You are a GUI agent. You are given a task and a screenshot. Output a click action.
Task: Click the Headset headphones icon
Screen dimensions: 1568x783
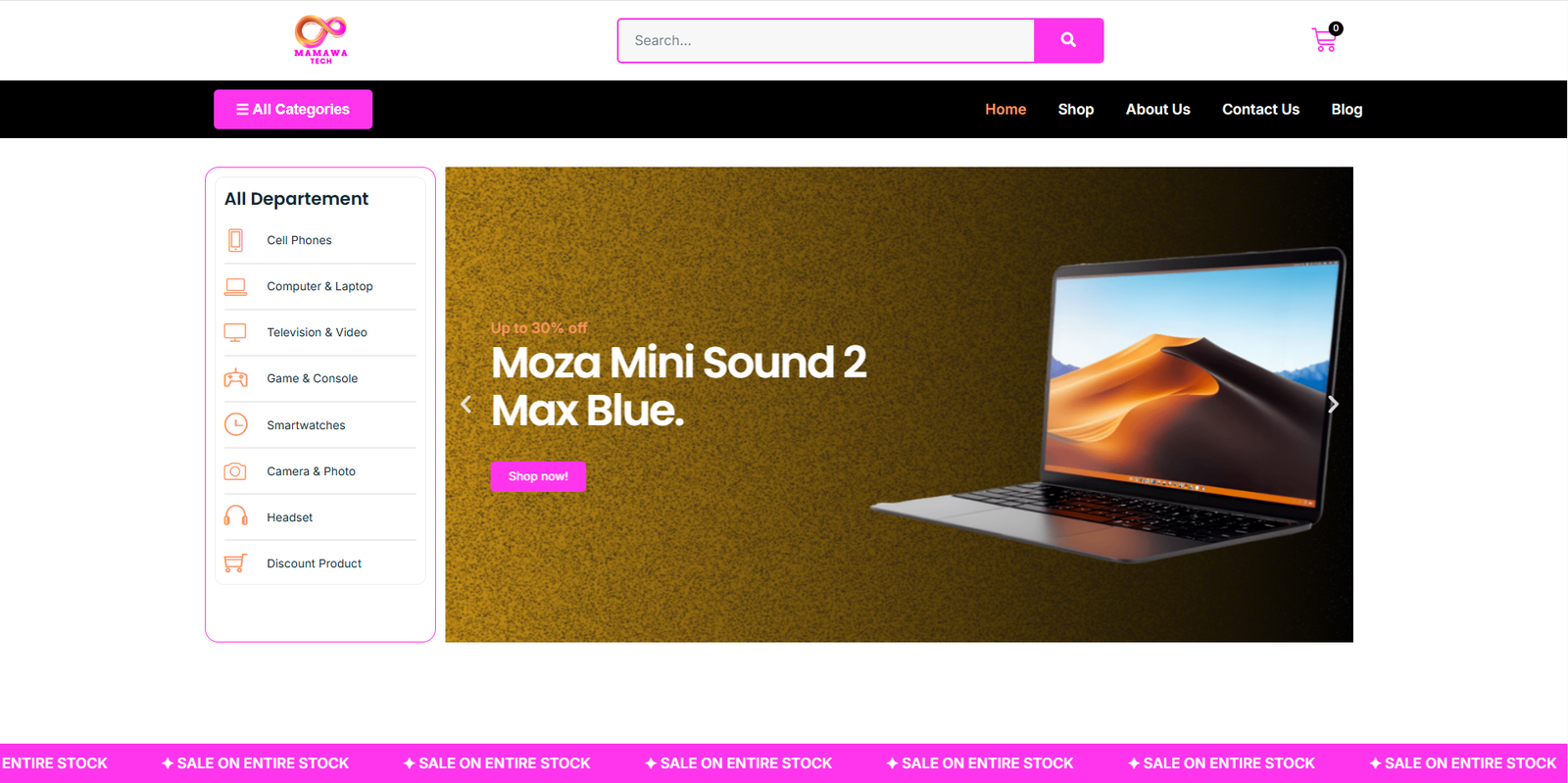(x=235, y=516)
